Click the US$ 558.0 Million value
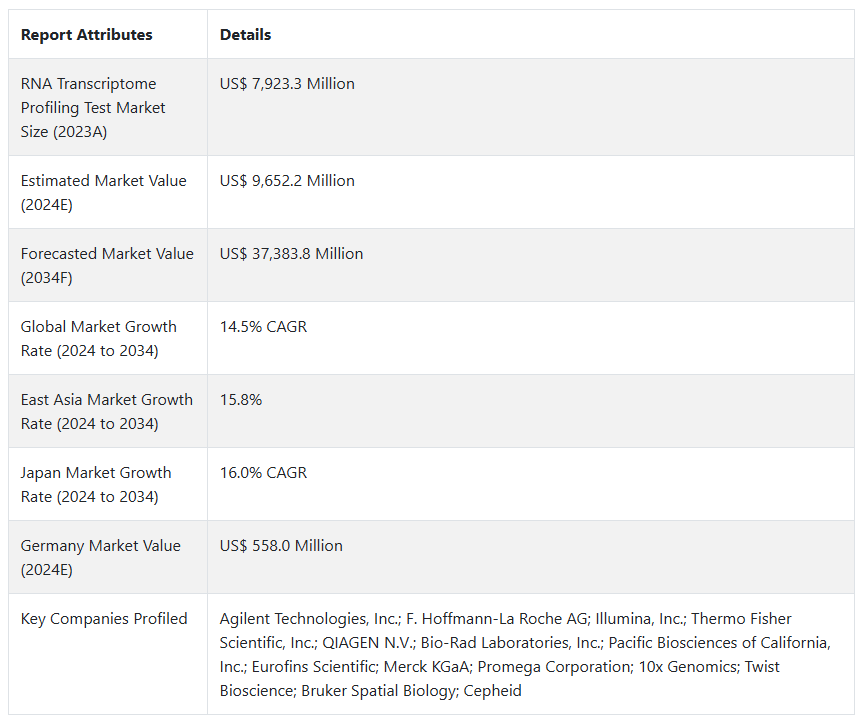This screenshot has height=721, width=866. pyautogui.click(x=281, y=546)
